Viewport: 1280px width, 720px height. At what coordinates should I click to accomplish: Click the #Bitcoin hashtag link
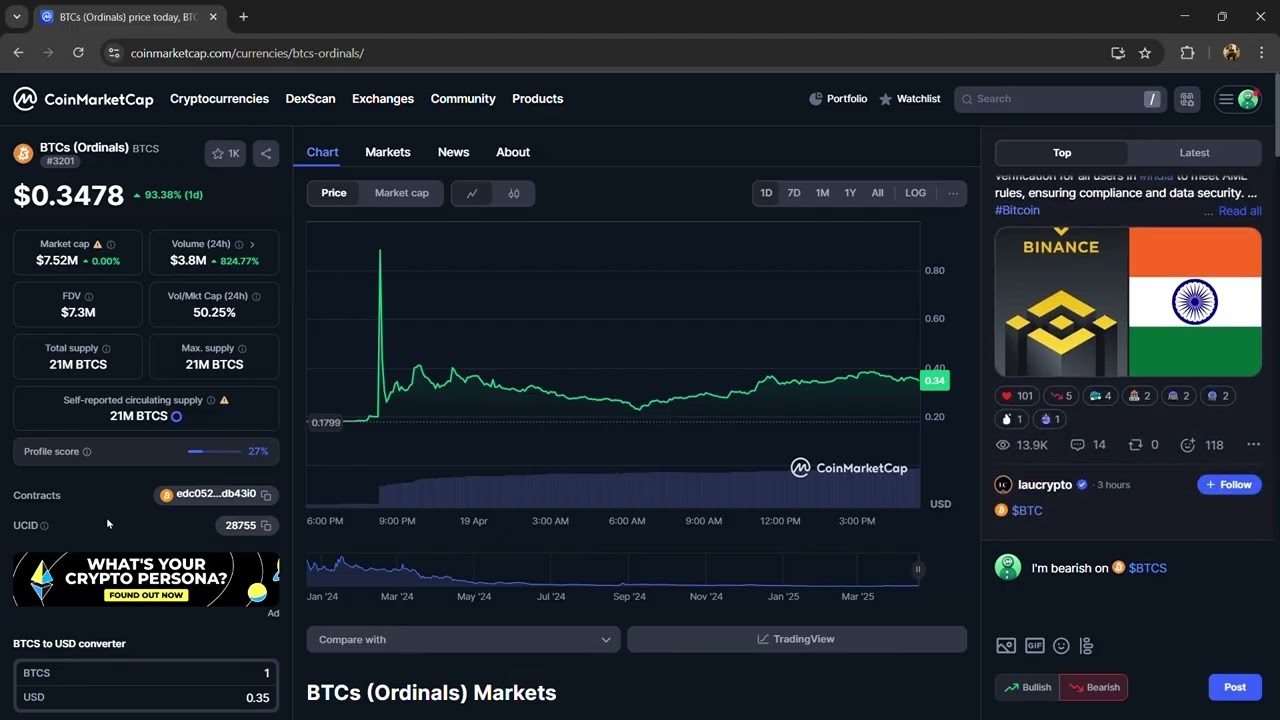[x=1017, y=210]
